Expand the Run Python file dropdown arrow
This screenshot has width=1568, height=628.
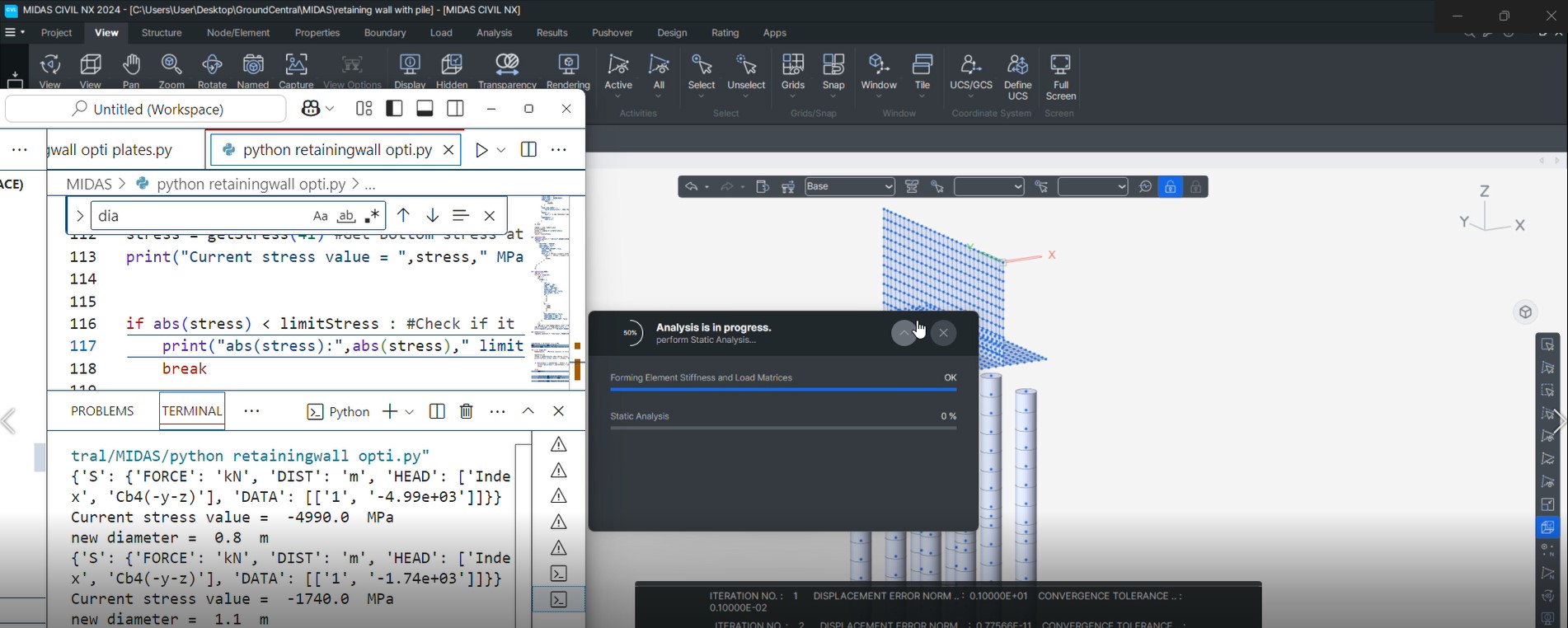tap(501, 150)
